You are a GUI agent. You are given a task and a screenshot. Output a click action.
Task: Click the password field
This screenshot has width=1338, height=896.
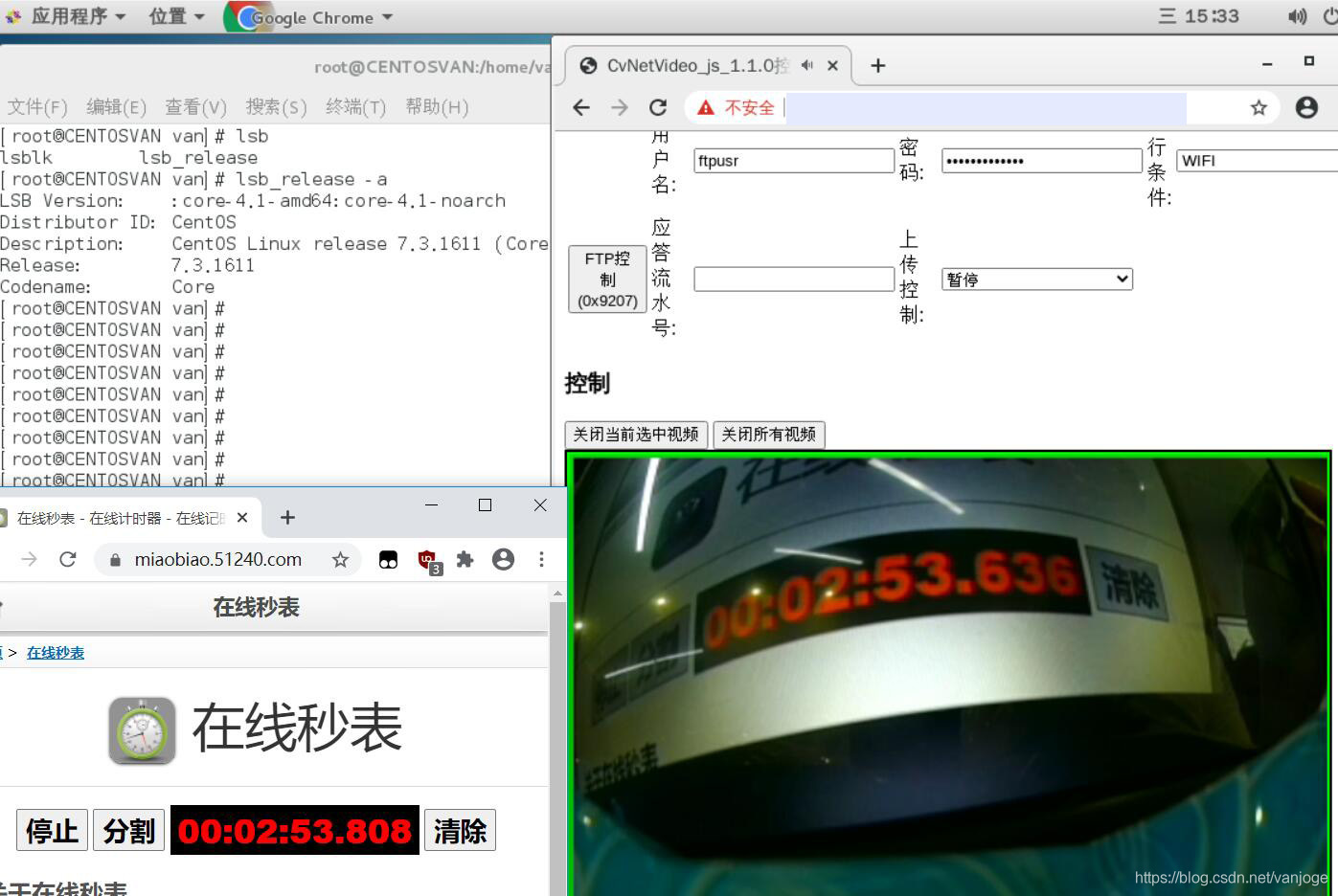point(1042,161)
